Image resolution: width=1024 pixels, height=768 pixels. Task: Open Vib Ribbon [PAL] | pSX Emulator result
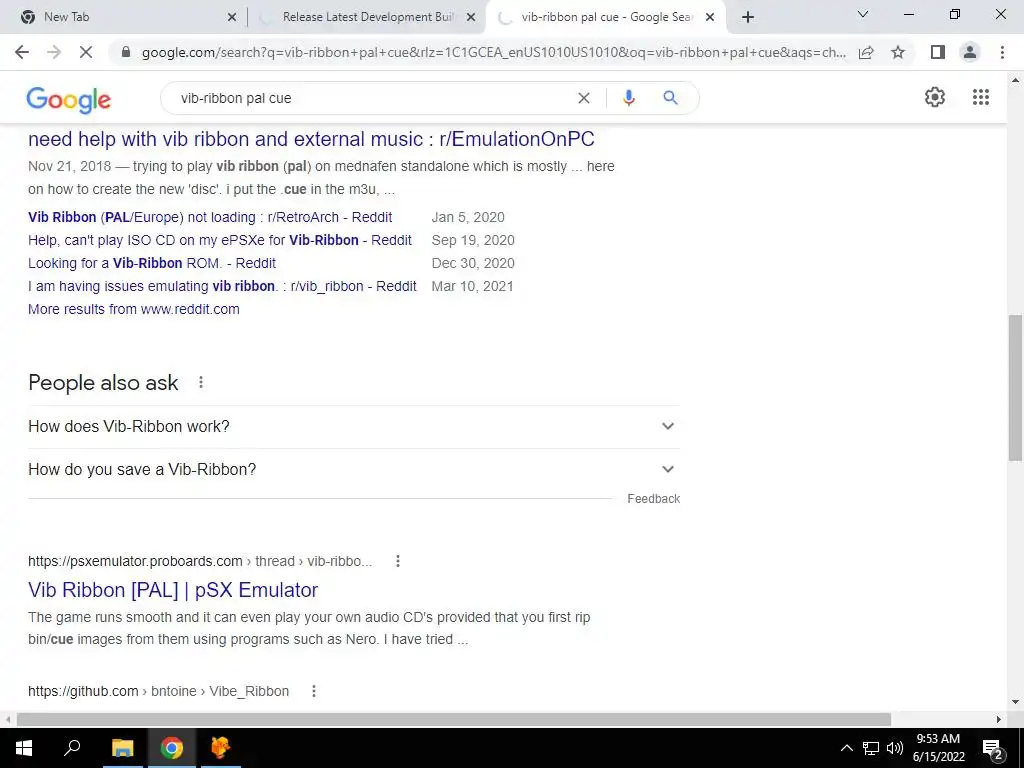point(173,590)
